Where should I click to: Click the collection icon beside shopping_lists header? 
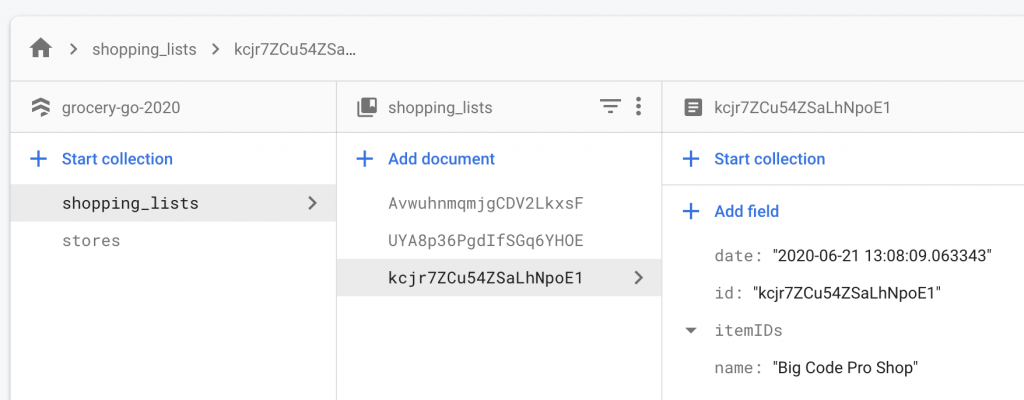366,107
